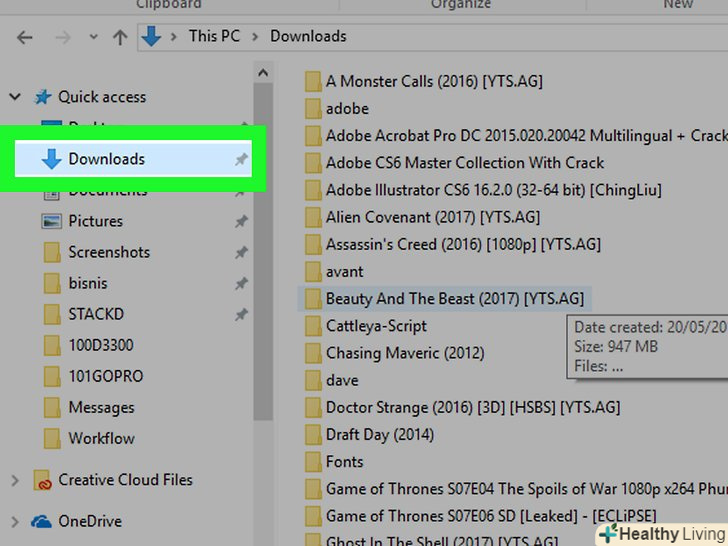The image size is (728, 546).
Task: Open 100D3300 folder in sidebar
Action: coord(101,345)
